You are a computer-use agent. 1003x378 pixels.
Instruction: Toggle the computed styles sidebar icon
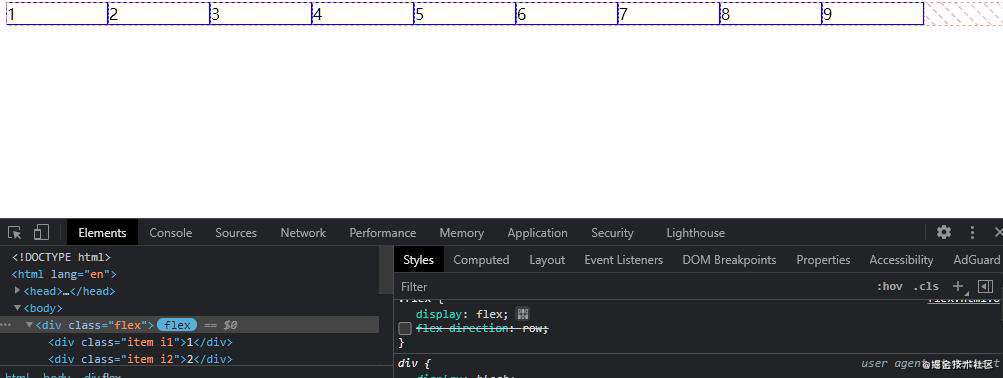click(986, 286)
